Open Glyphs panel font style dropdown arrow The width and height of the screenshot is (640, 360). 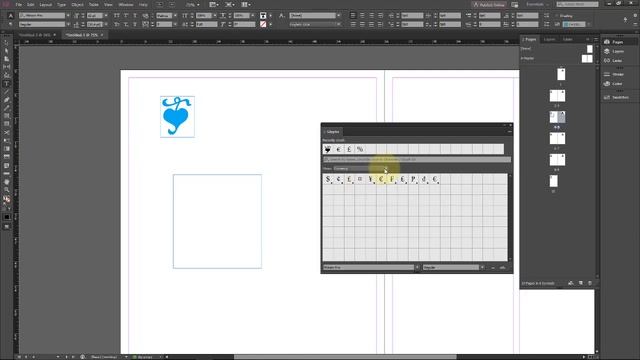click(482, 268)
